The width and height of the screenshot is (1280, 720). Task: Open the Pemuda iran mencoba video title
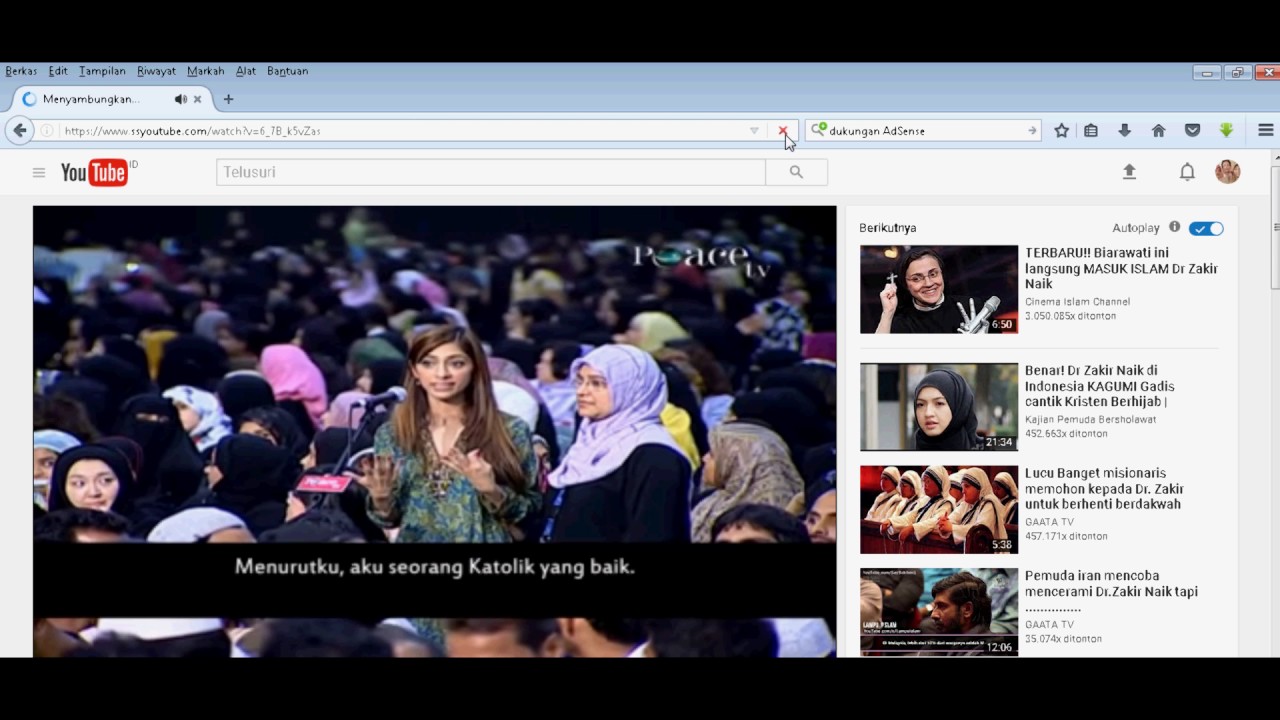coord(1111,591)
